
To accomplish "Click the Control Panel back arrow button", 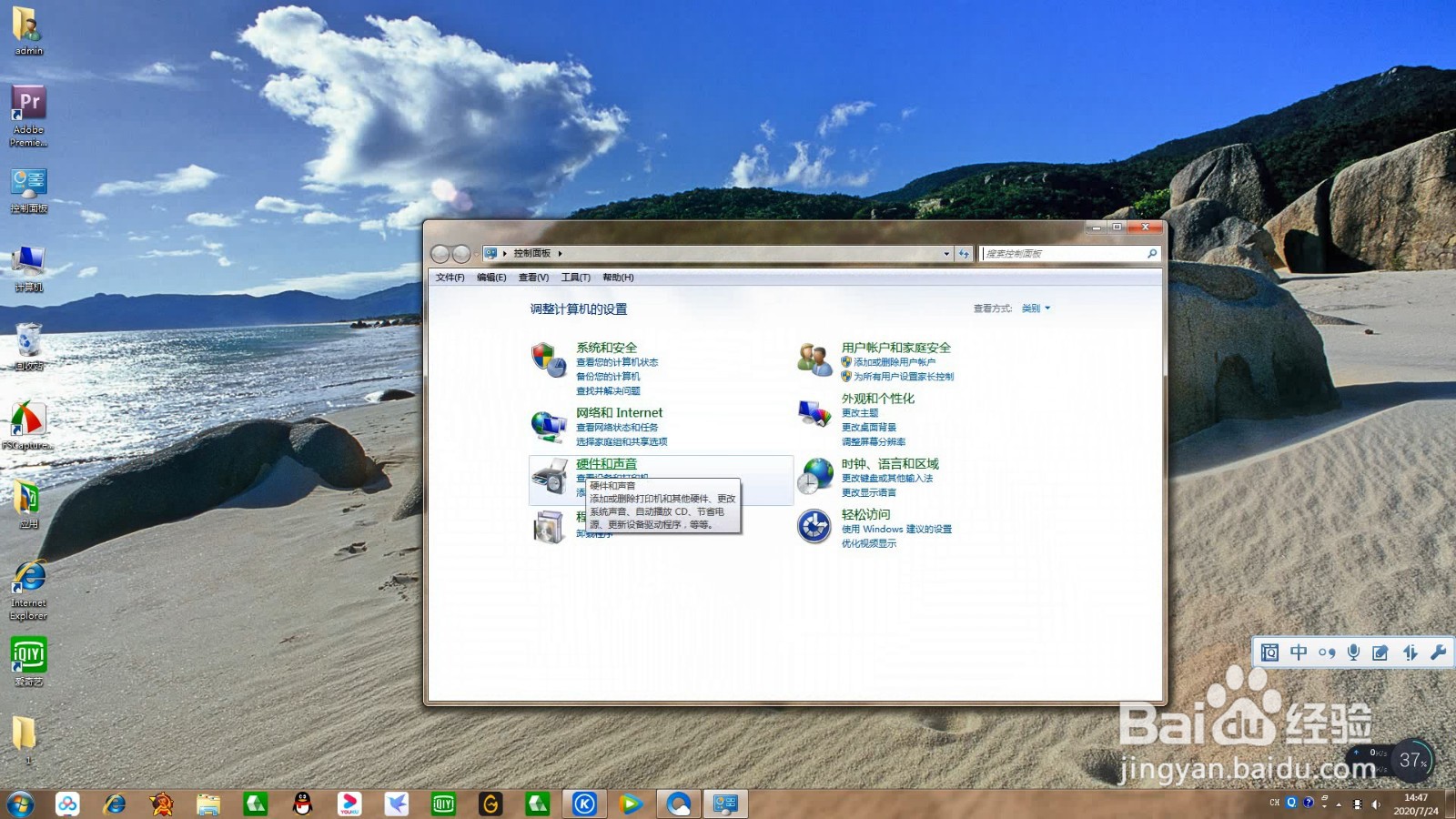I will (440, 254).
